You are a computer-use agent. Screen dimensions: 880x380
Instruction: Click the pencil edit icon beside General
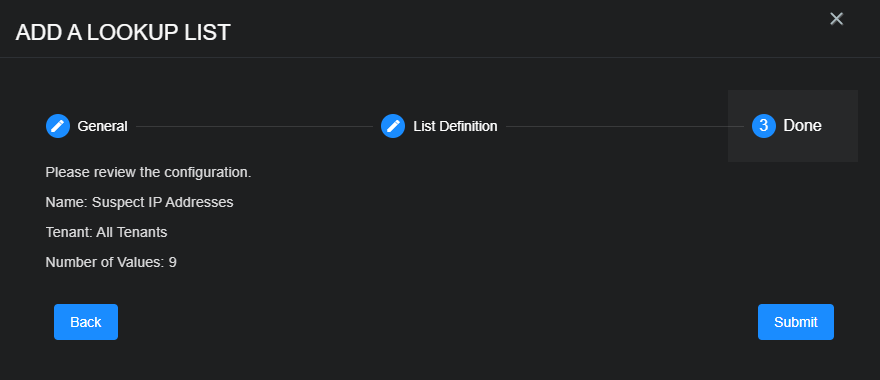pyautogui.click(x=58, y=126)
